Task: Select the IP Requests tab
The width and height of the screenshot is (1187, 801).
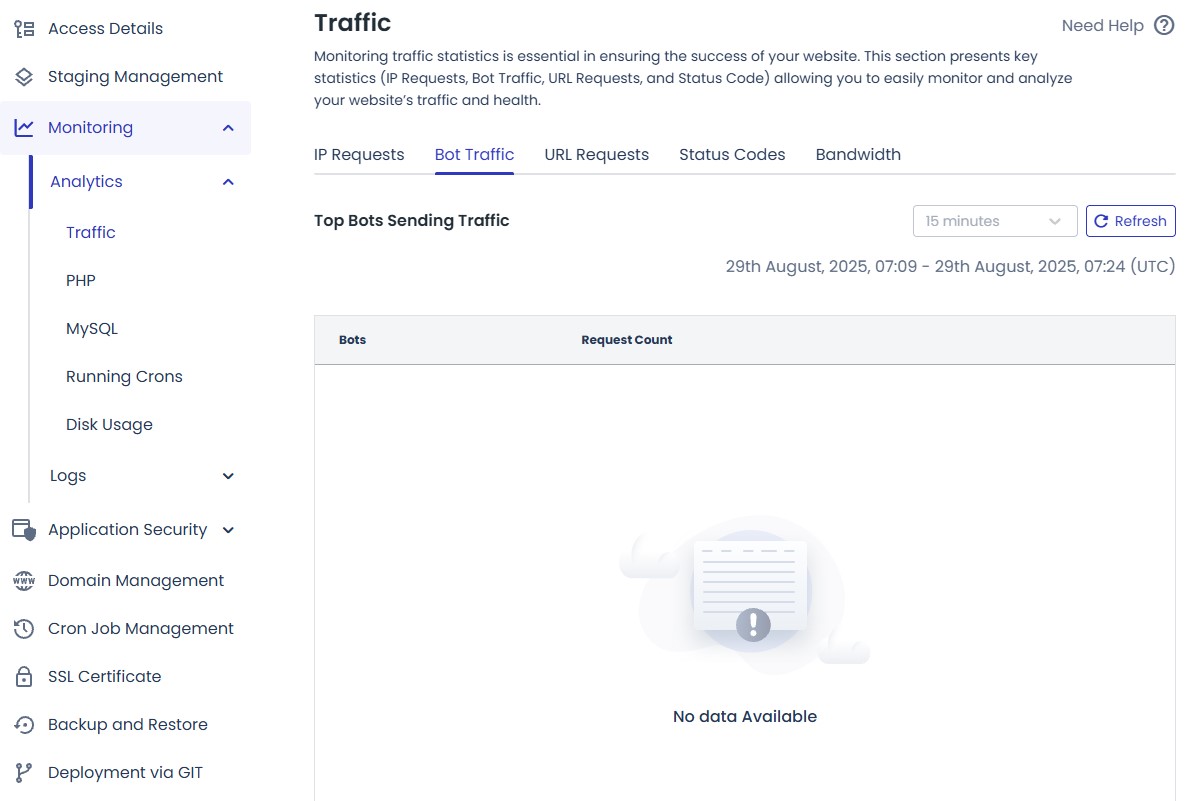Action: tap(359, 154)
